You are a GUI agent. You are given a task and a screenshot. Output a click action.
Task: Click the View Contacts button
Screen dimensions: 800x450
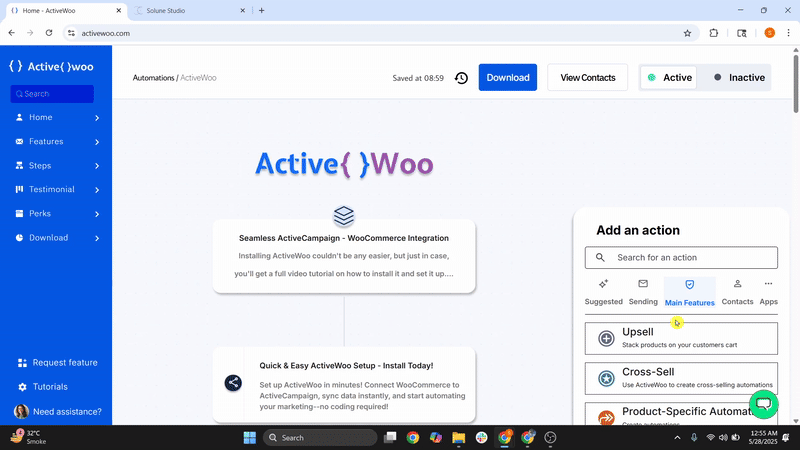coord(588,78)
